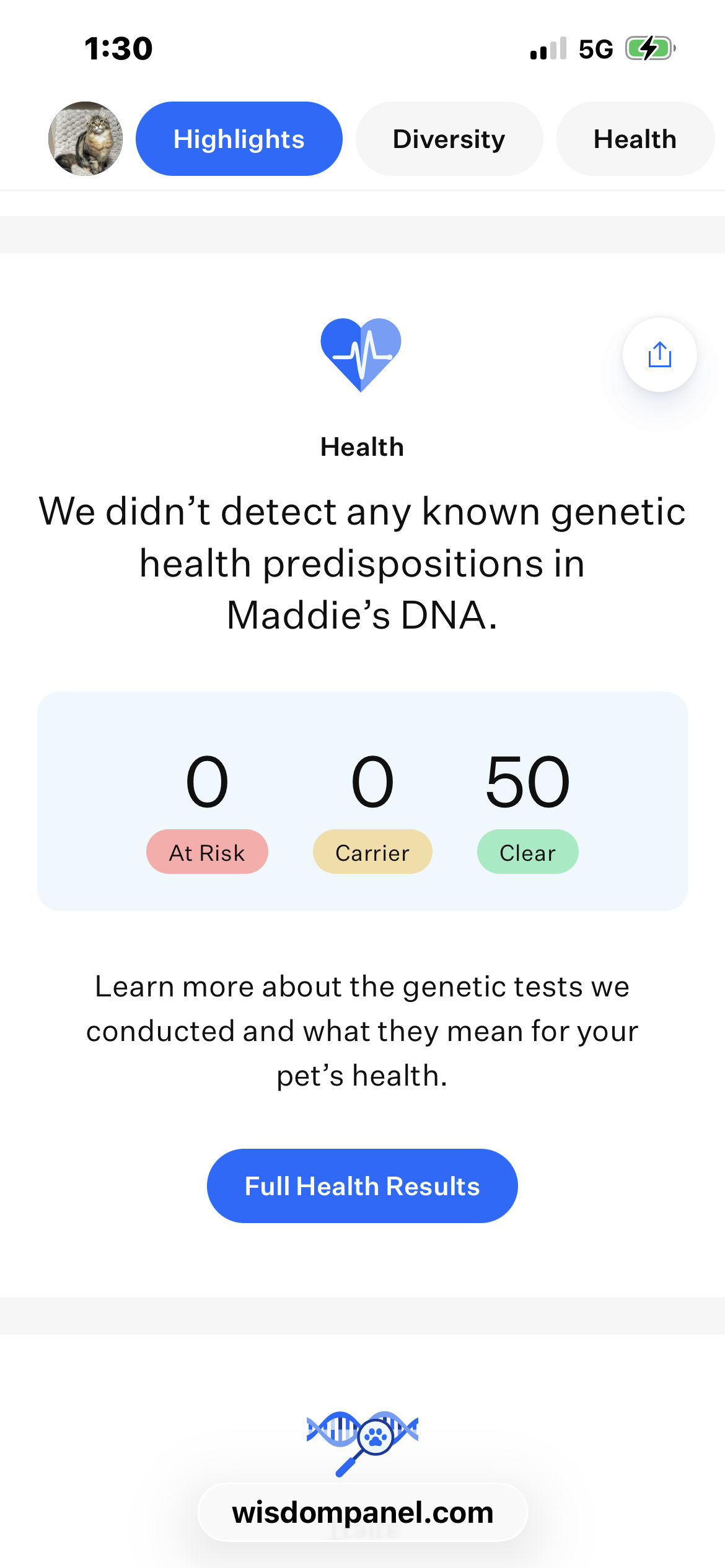This screenshot has width=725, height=1568.
Task: Switch to the Highlights tab
Action: tap(239, 139)
